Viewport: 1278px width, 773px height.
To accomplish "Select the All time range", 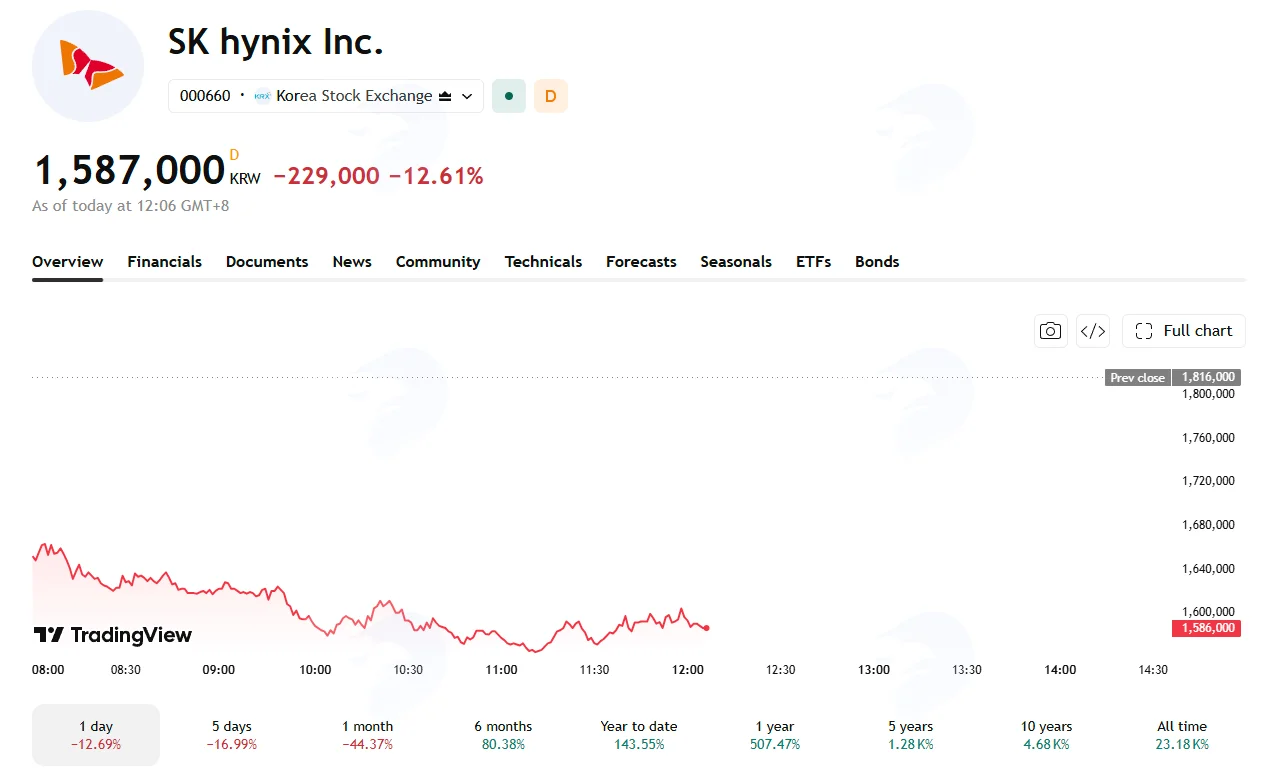I will pyautogui.click(x=1182, y=735).
